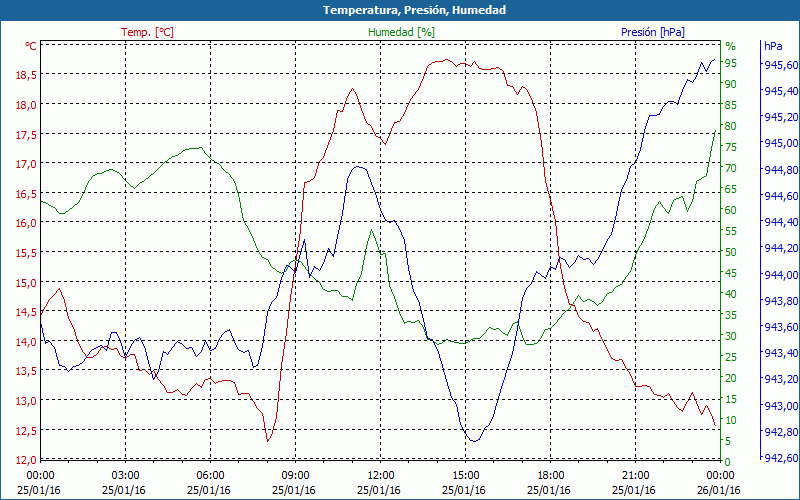Select the 15,5 temperature tick label
800x500 pixels.
point(26,253)
